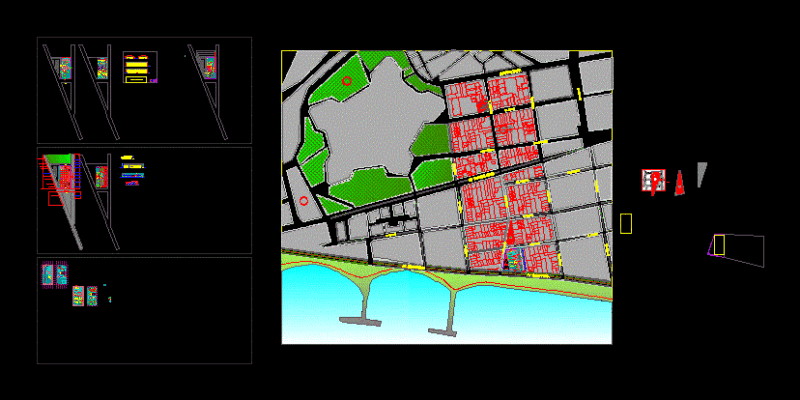
Task: Select the large urban site map drawing
Action: 446,197
